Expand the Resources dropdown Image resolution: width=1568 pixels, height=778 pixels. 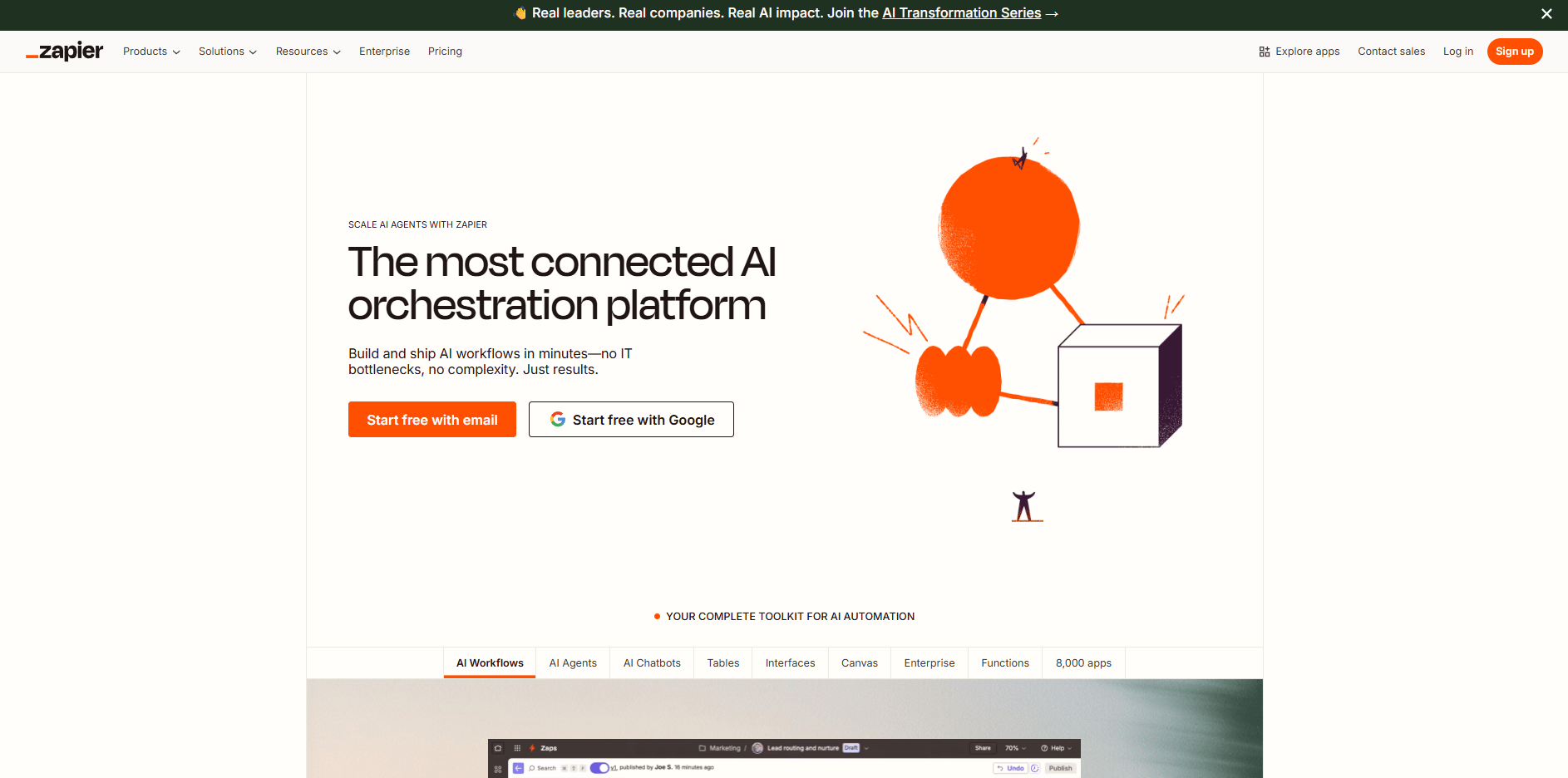(307, 51)
